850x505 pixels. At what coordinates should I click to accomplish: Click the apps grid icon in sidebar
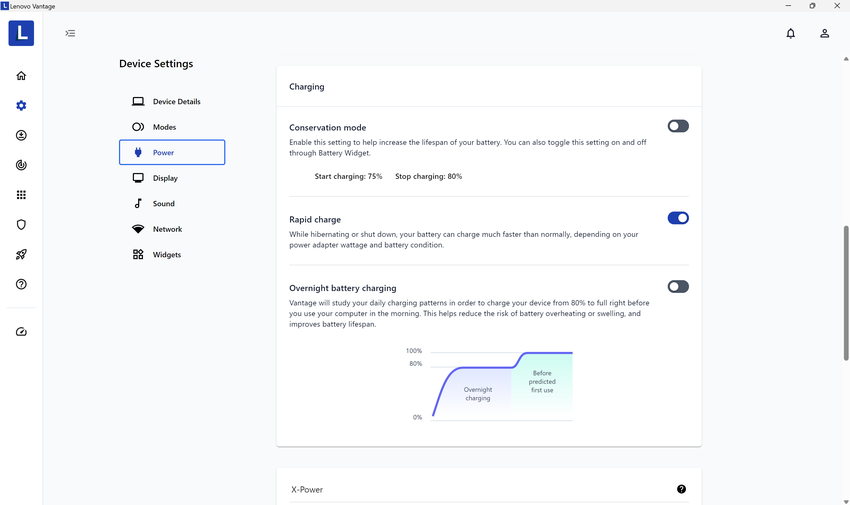21,195
